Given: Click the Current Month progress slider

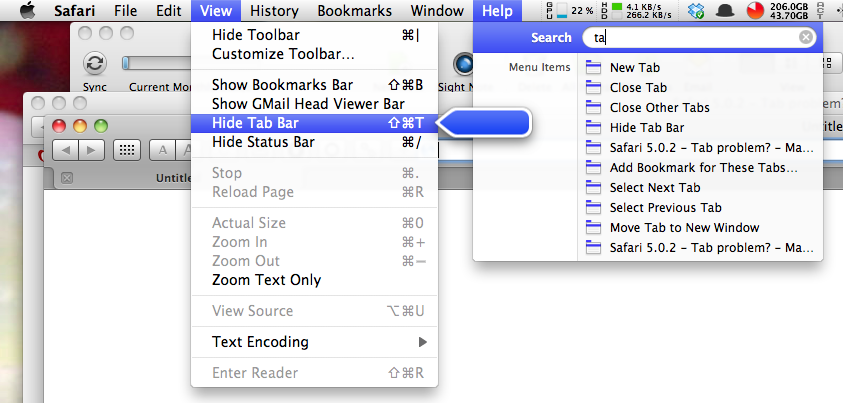Looking at the screenshot, I should tap(156, 63).
